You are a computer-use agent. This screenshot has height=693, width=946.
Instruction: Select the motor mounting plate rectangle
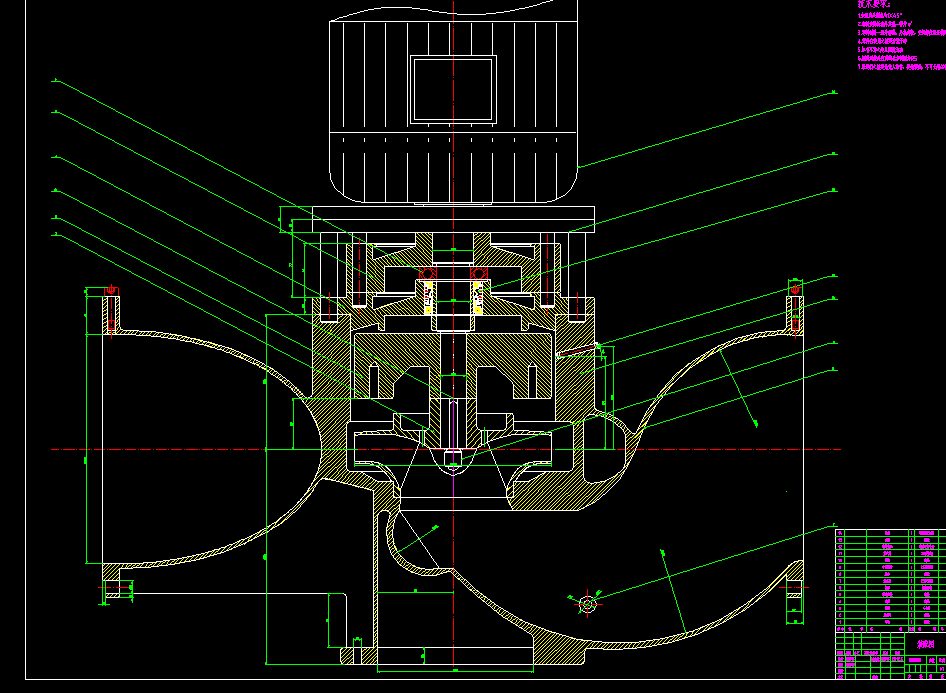453,220
